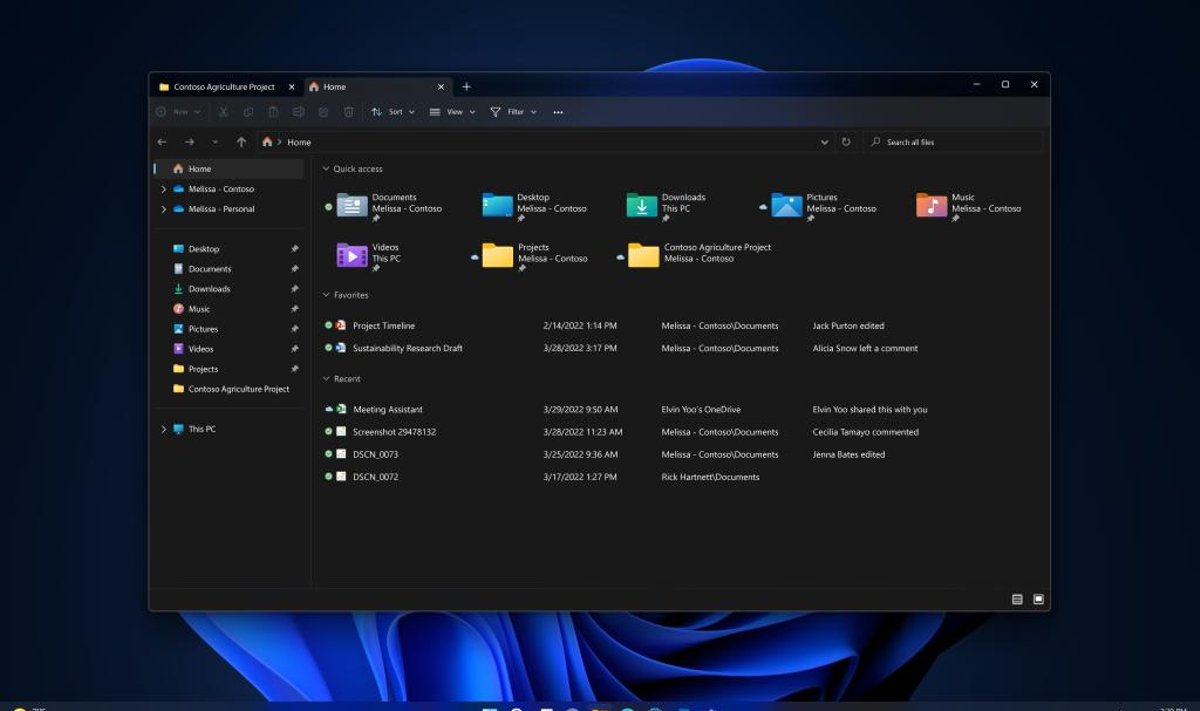
Task: Open the Sort dropdown menu
Action: point(391,112)
